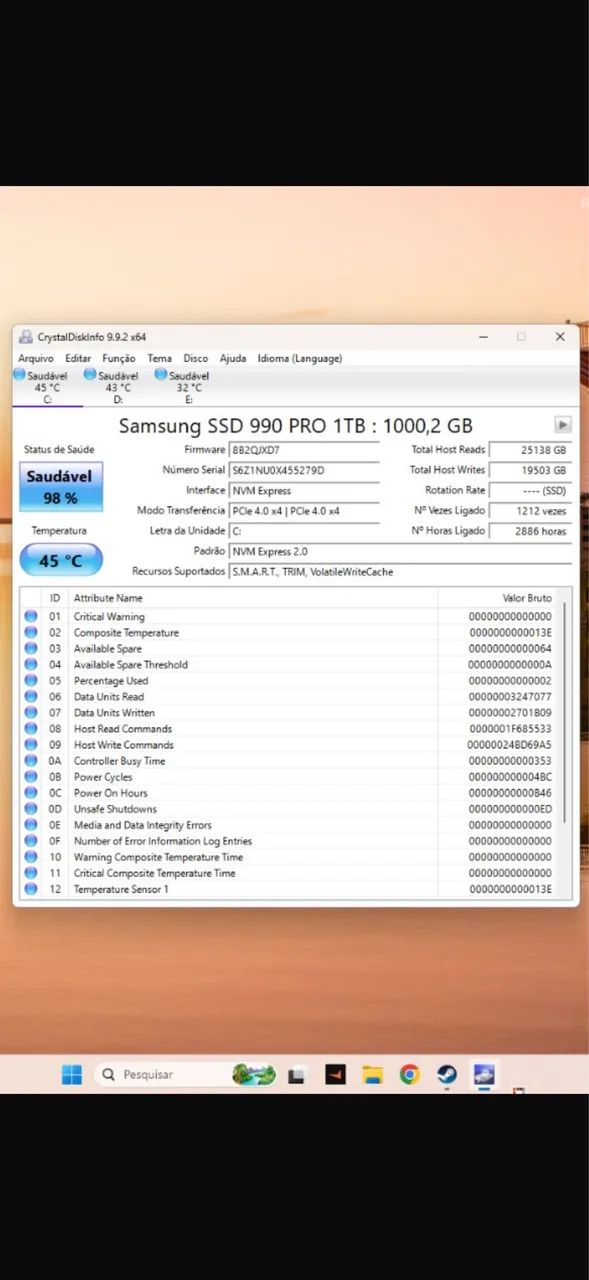Viewport: 589px width, 1280px height.
Task: Open the Windows Start menu
Action: 72,1075
